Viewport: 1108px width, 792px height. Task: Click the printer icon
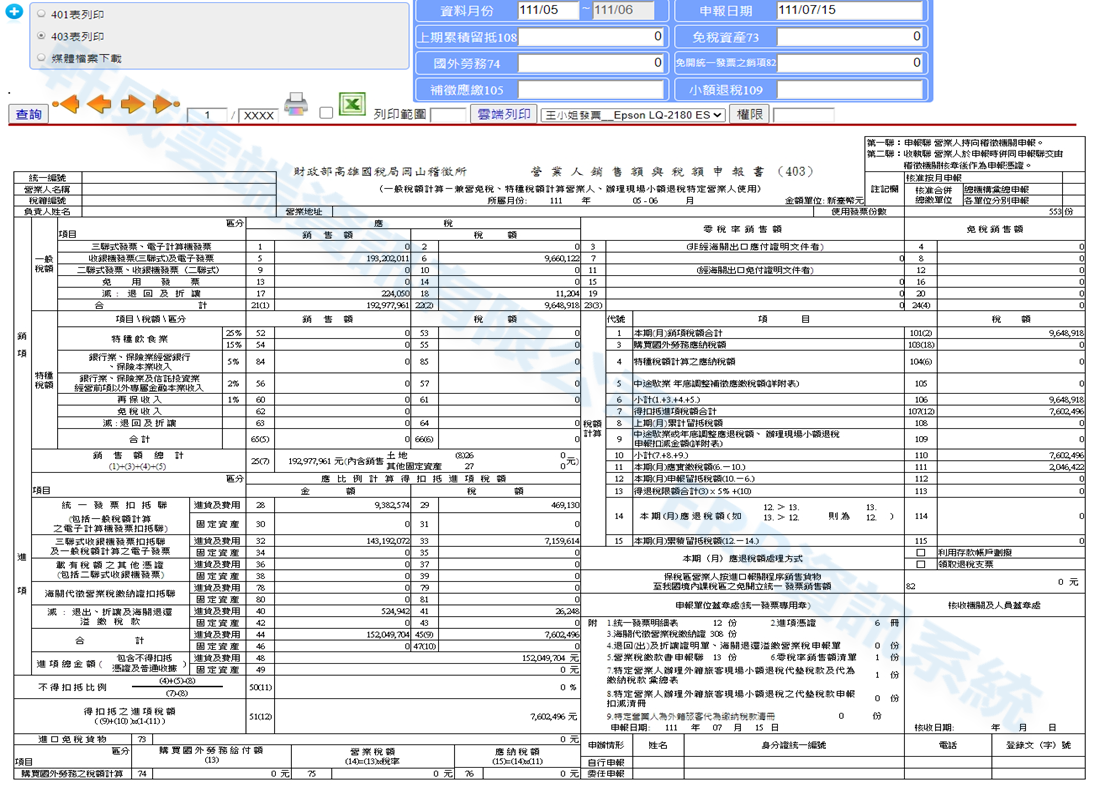coord(296,105)
